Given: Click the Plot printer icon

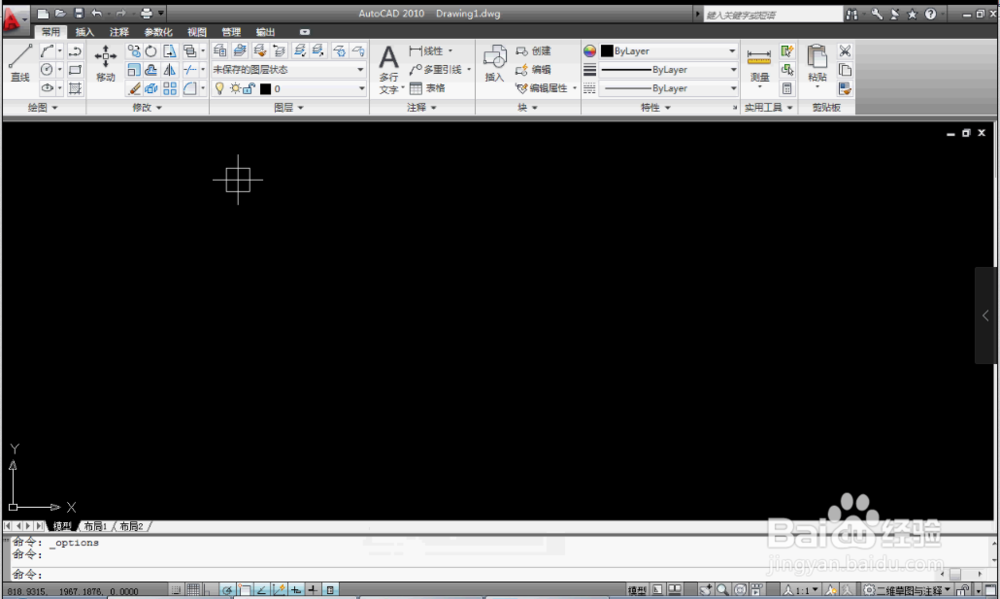Looking at the screenshot, I should tap(146, 13).
